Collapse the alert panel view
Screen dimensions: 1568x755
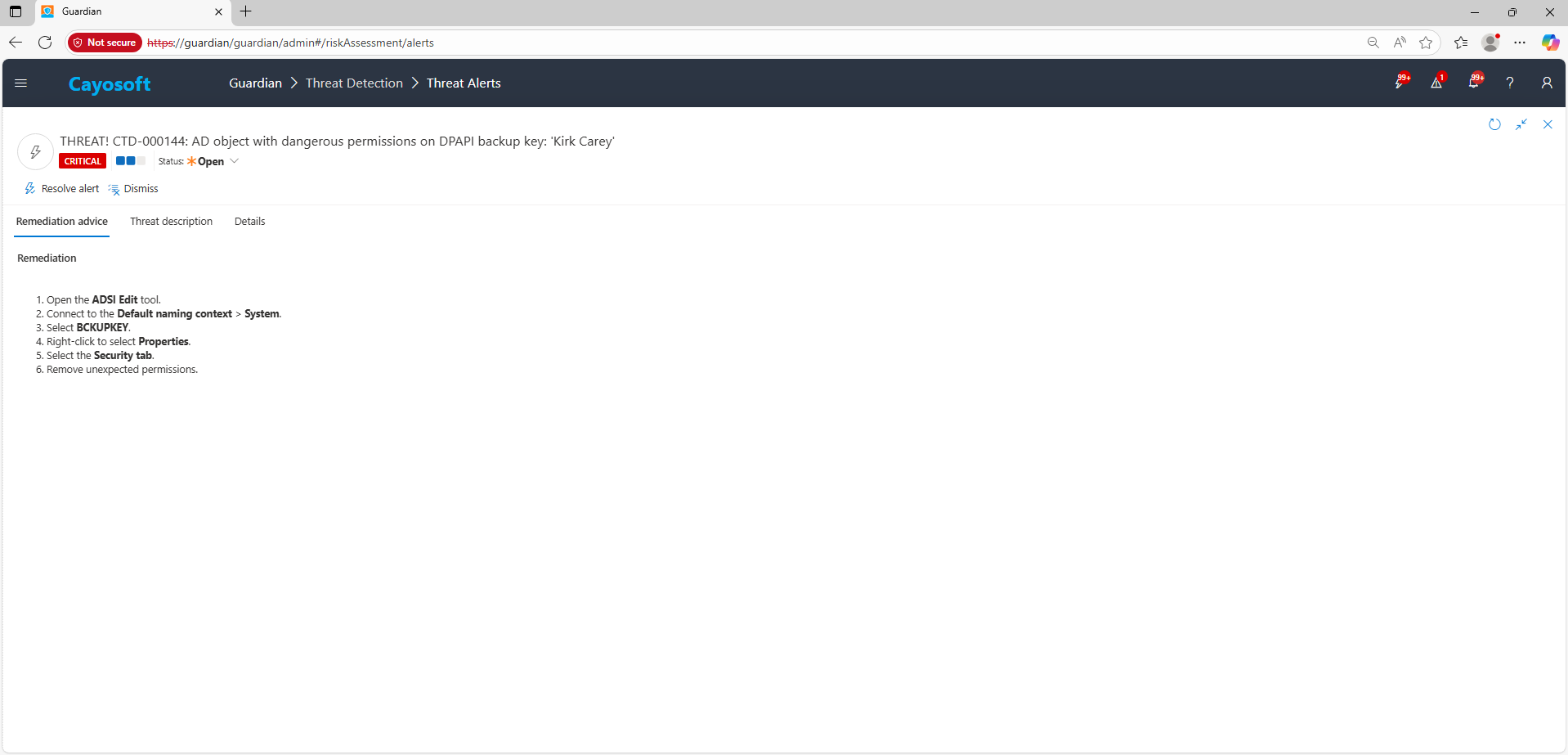[x=1521, y=124]
